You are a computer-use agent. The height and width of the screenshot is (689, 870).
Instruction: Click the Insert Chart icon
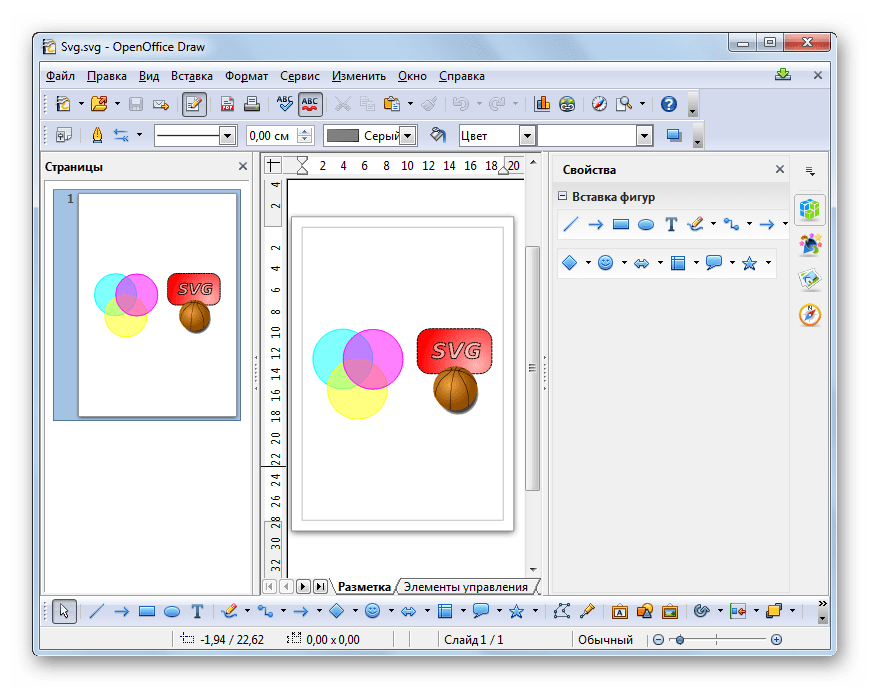point(543,103)
